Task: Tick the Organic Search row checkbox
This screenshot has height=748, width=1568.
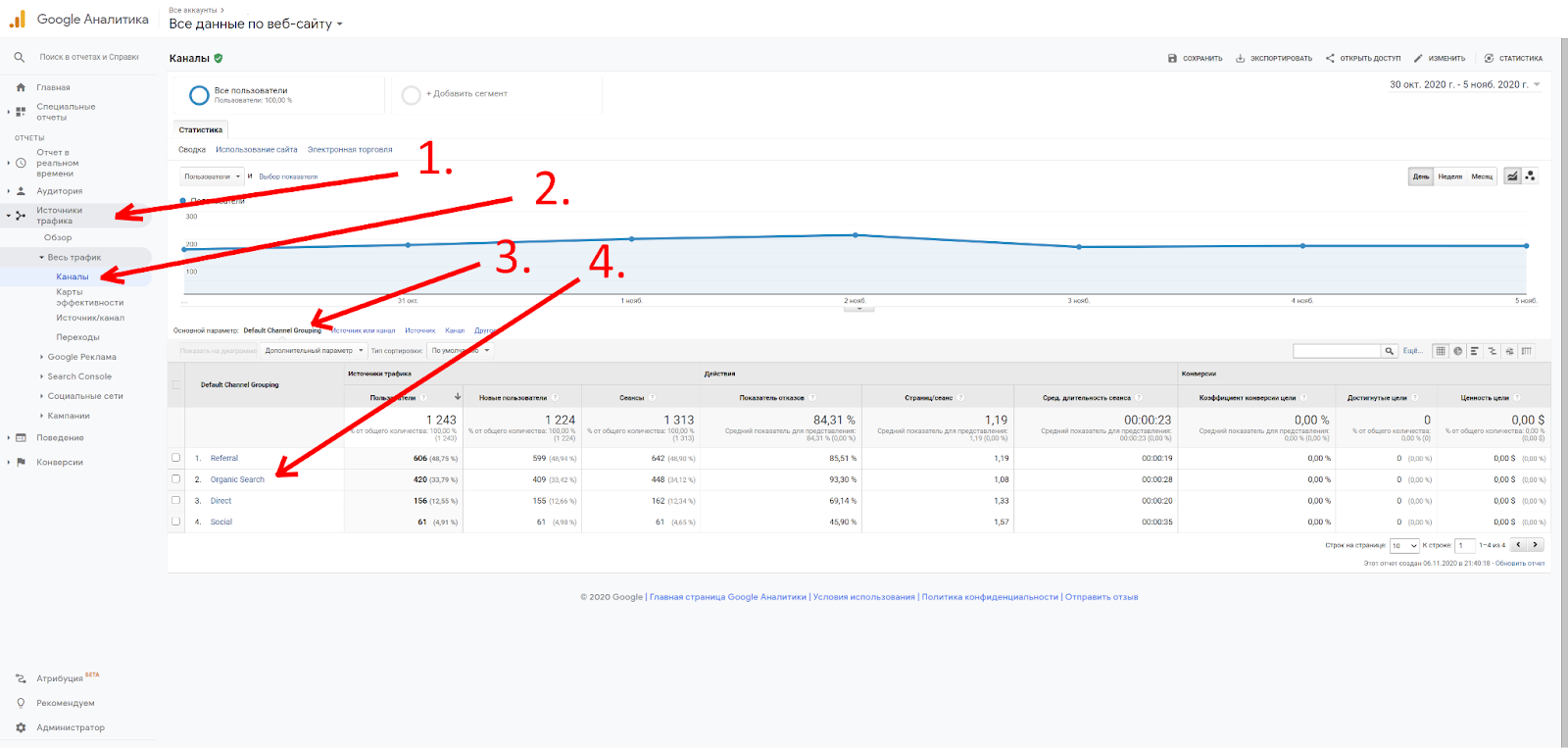Action: point(176,479)
